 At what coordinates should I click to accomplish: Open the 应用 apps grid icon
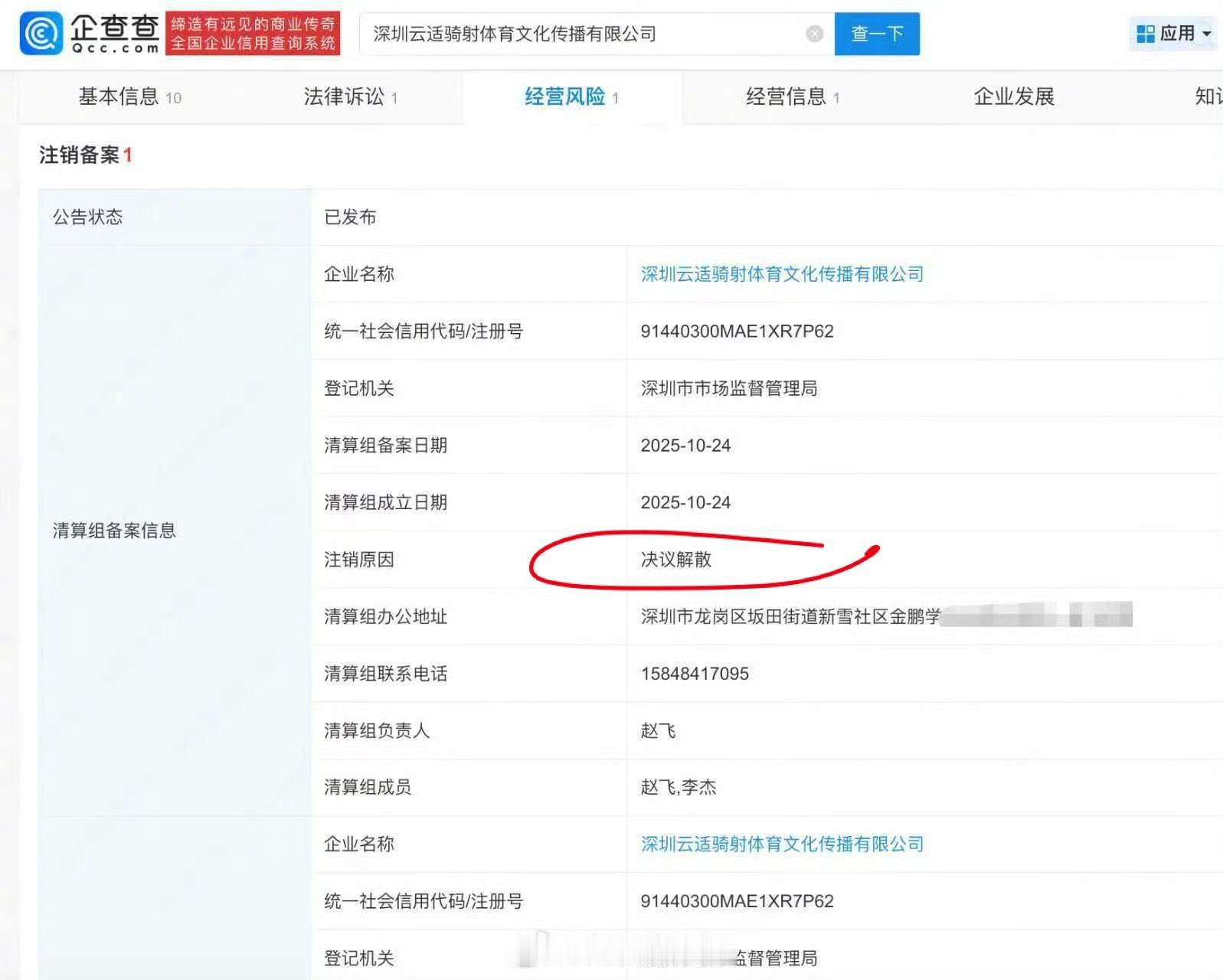[1146, 34]
